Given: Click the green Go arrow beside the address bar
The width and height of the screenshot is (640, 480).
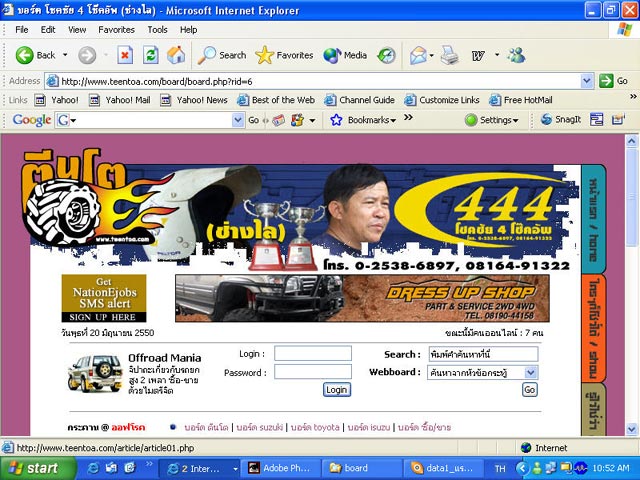Looking at the screenshot, I should point(606,81).
